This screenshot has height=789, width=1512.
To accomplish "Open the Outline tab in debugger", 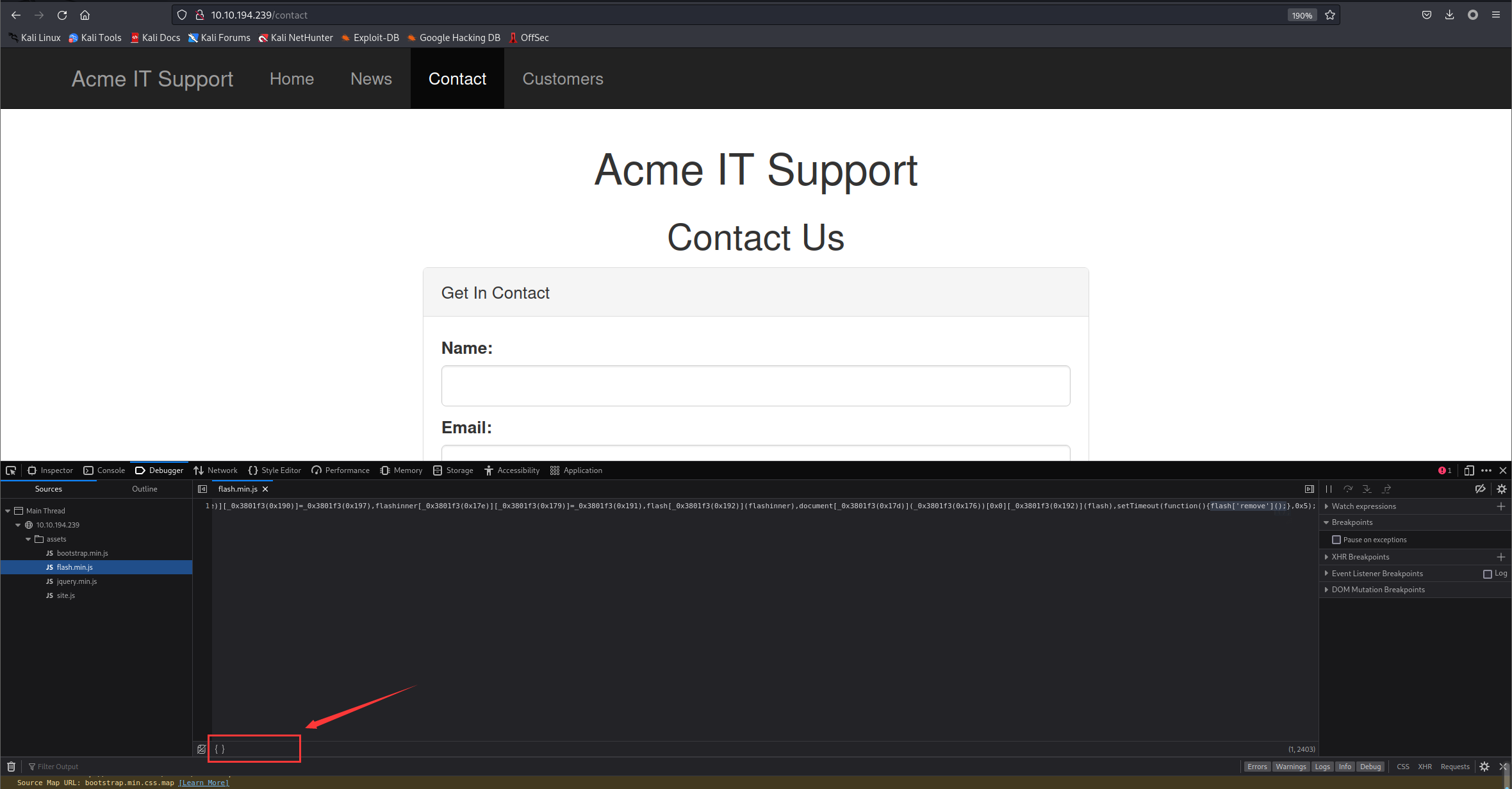I will coord(144,489).
